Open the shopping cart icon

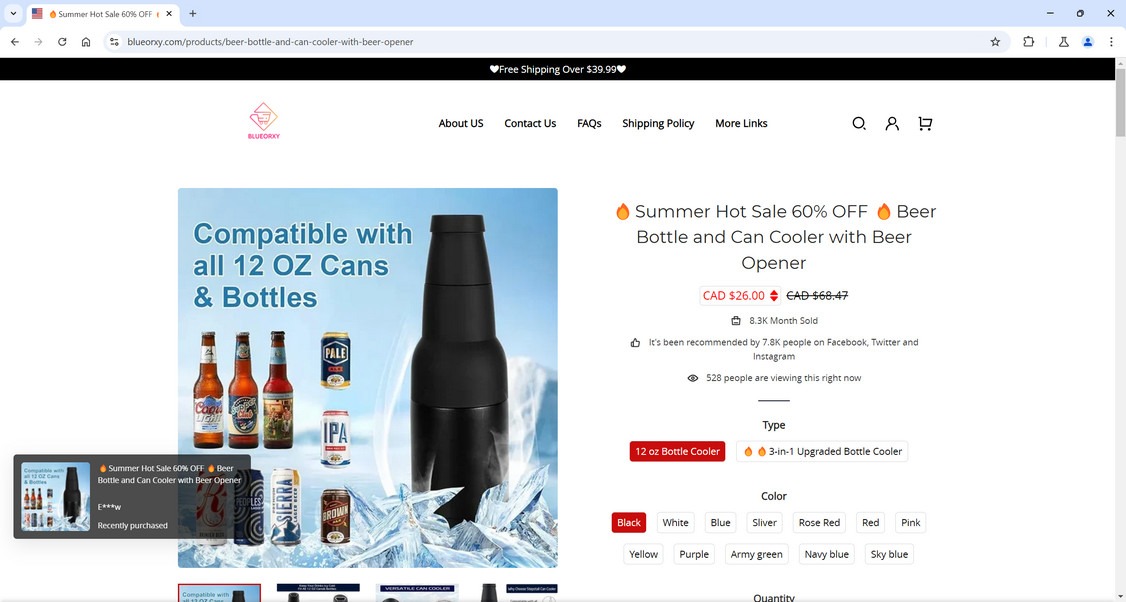(925, 124)
